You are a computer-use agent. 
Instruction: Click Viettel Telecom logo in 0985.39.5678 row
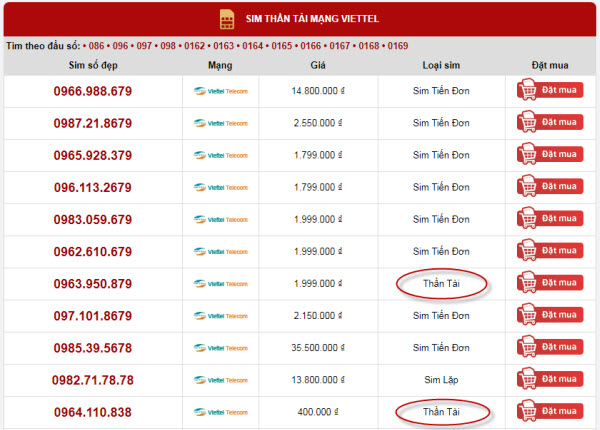tap(220, 349)
